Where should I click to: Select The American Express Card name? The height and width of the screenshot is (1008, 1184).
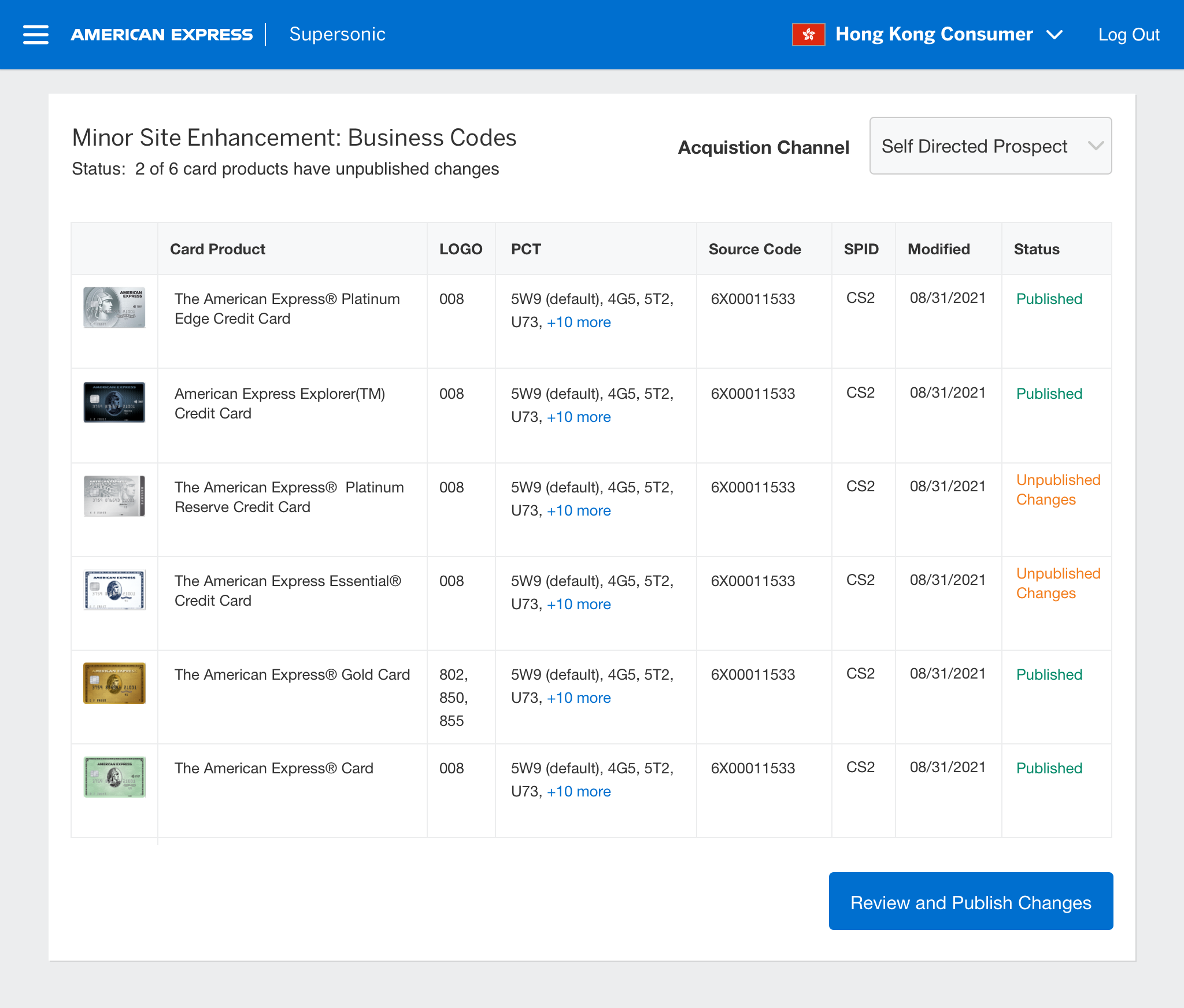coord(274,768)
